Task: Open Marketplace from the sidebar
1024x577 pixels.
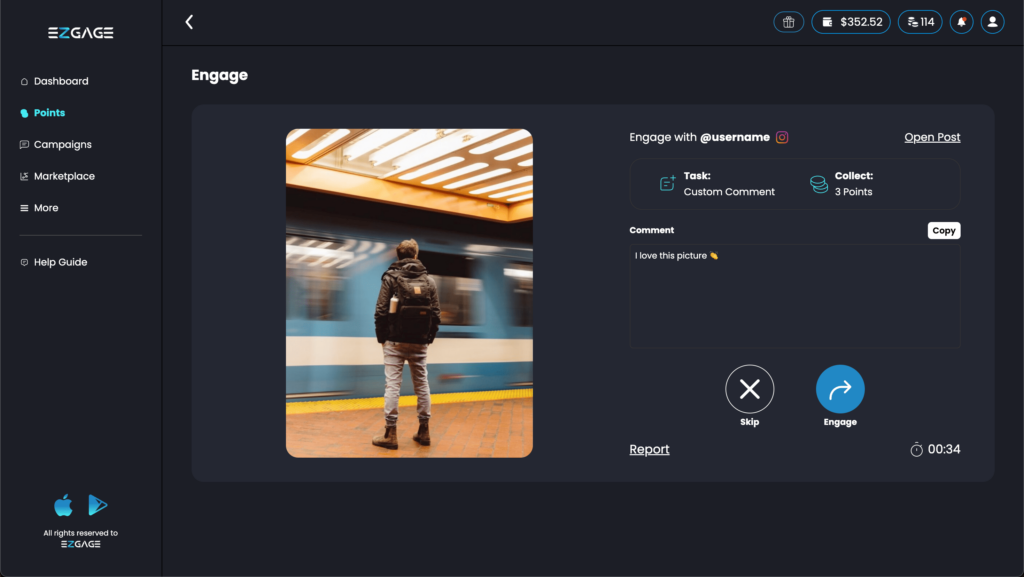Action: tap(64, 176)
